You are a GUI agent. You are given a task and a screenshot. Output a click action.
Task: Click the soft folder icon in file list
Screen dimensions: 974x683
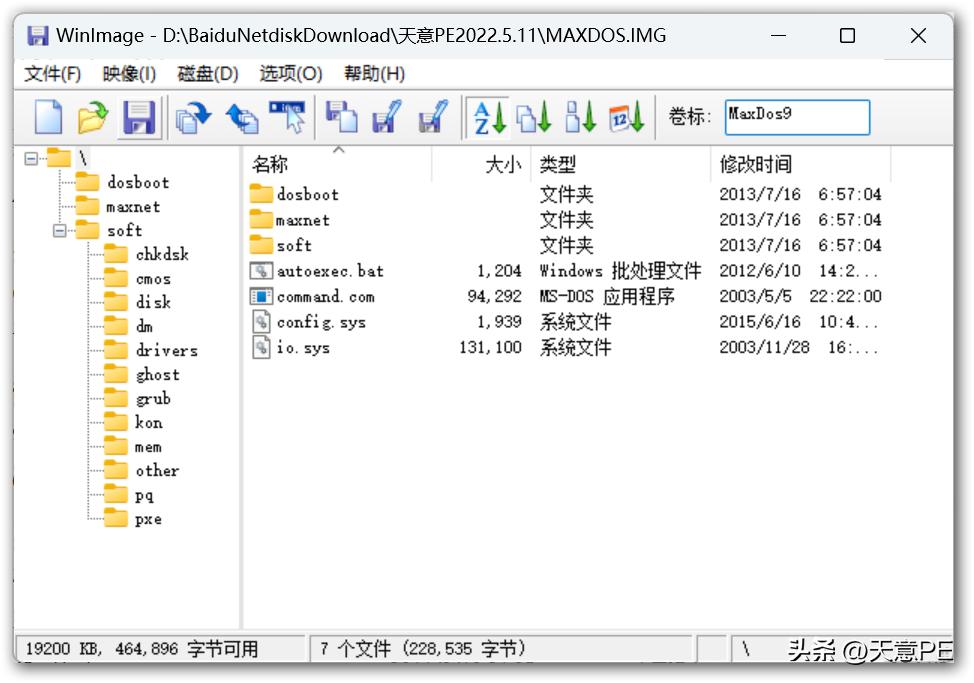[x=261, y=245]
